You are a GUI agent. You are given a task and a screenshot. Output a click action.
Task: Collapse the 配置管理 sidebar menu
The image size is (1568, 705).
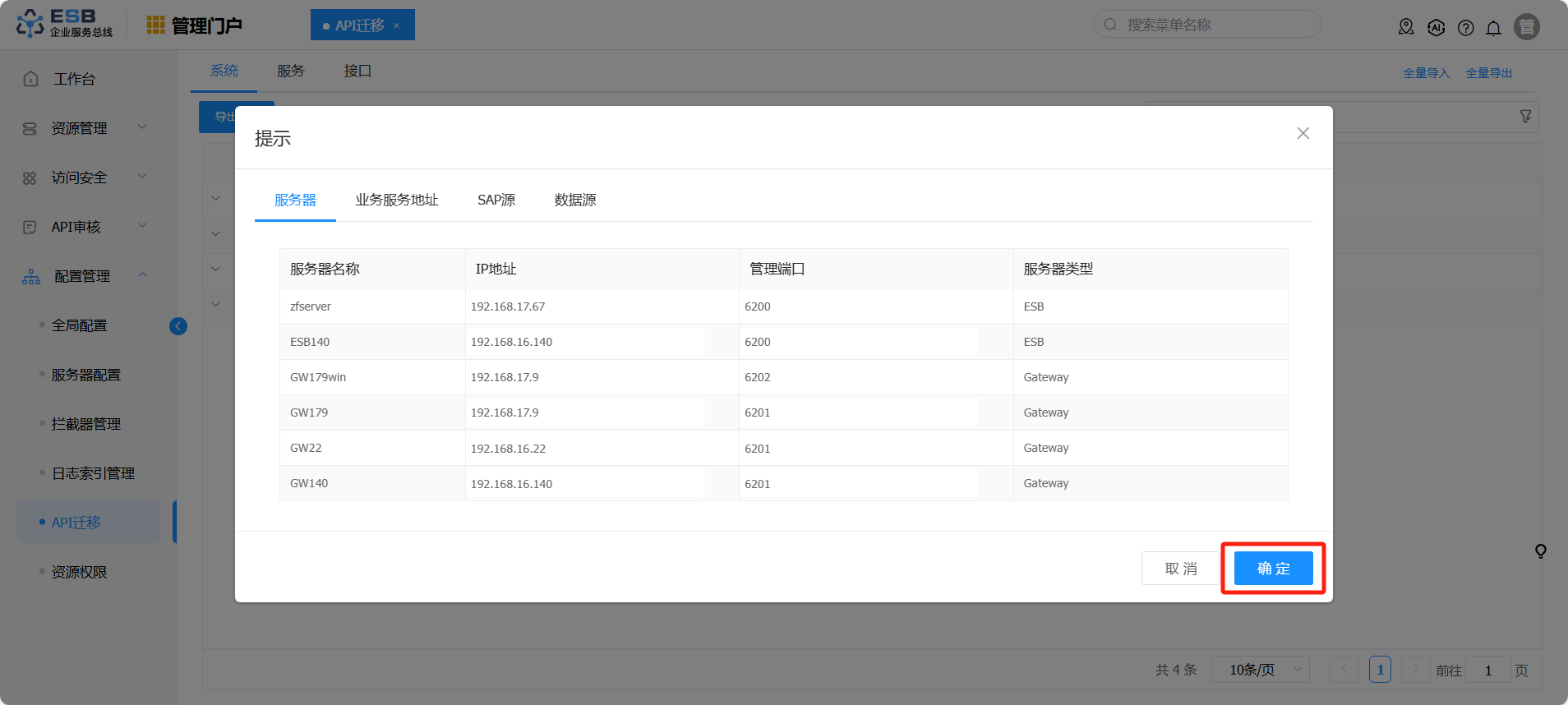[82, 276]
